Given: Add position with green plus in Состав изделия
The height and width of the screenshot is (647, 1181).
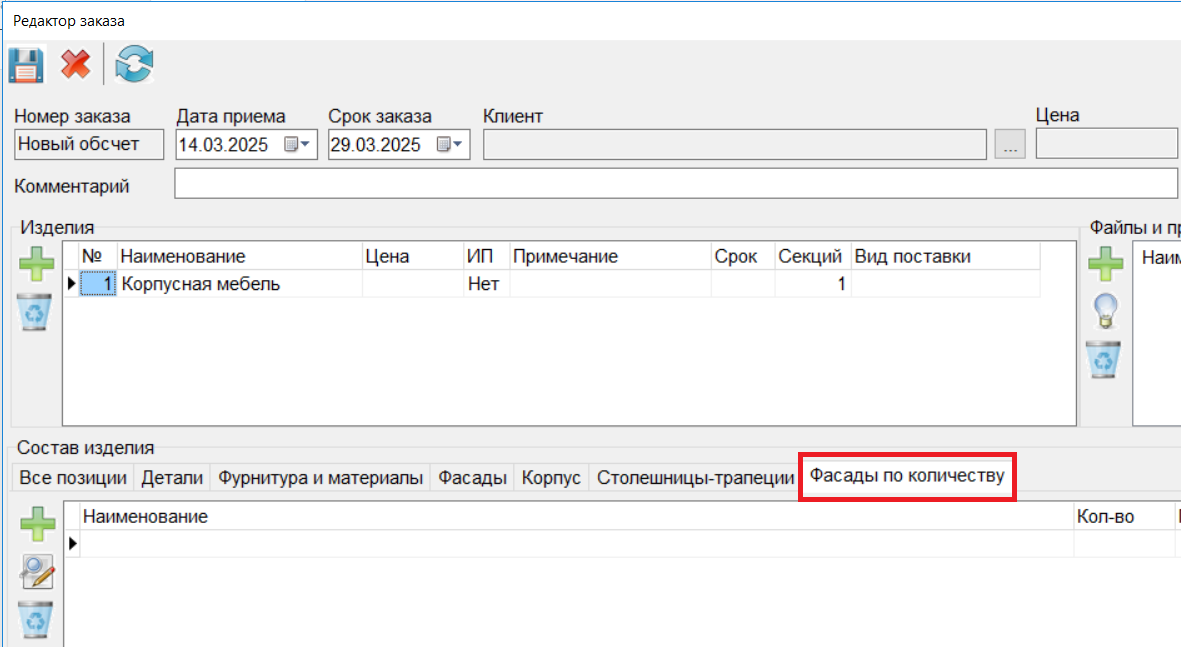Looking at the screenshot, I should click(x=38, y=524).
